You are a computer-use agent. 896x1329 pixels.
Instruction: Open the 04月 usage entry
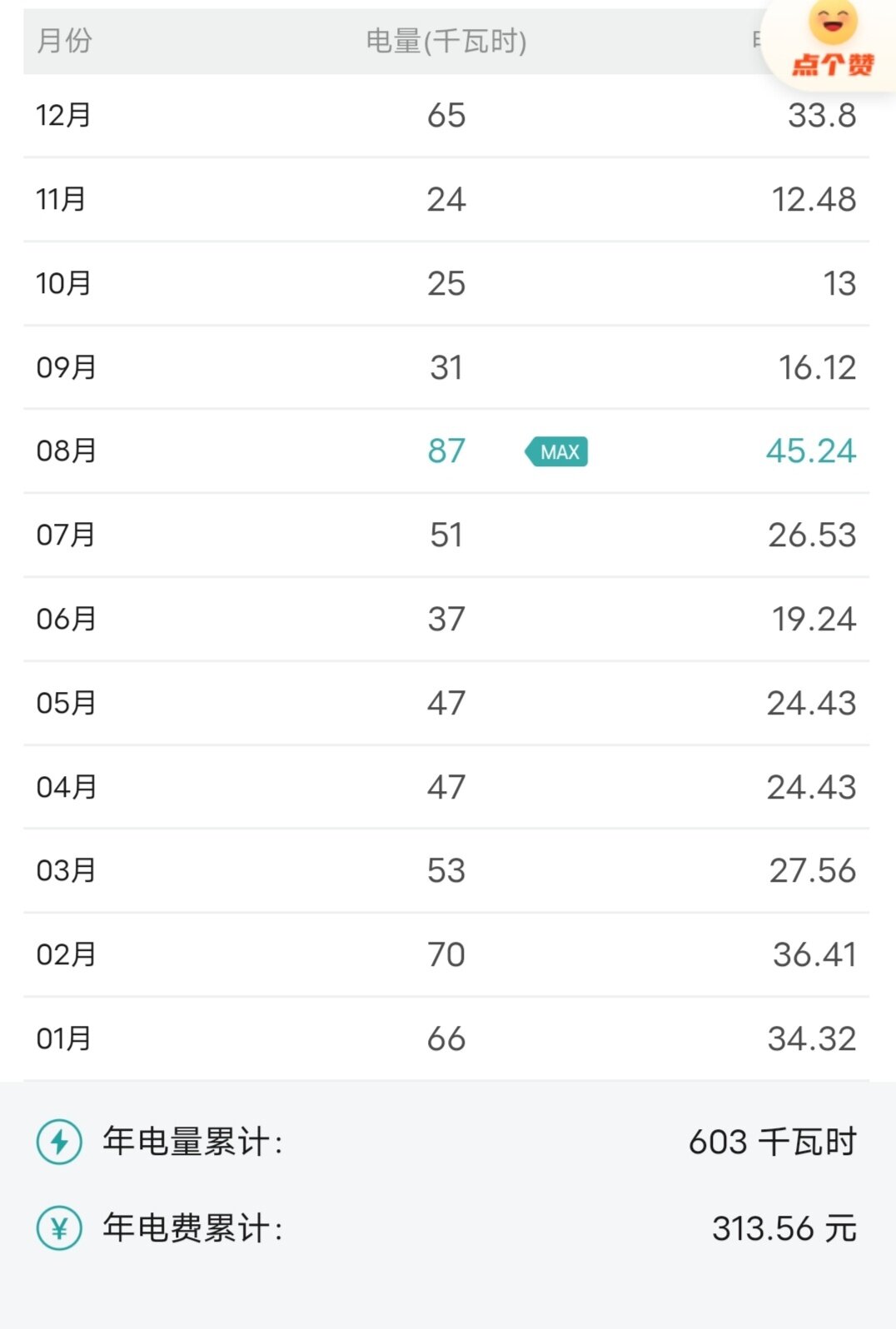pyautogui.click(x=446, y=787)
